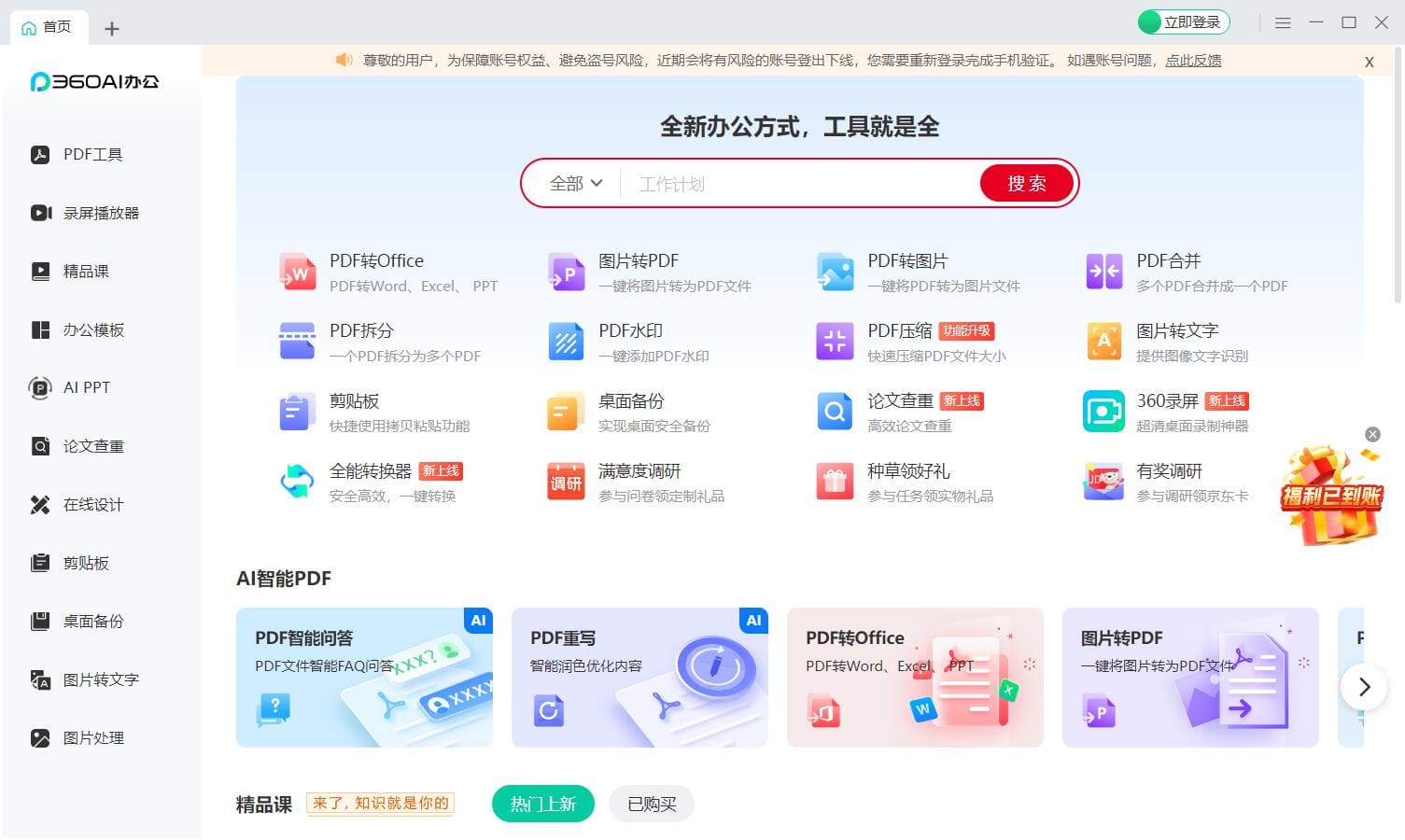Launch PDF拆分 tool icon
1405x840 pixels.
coord(297,342)
